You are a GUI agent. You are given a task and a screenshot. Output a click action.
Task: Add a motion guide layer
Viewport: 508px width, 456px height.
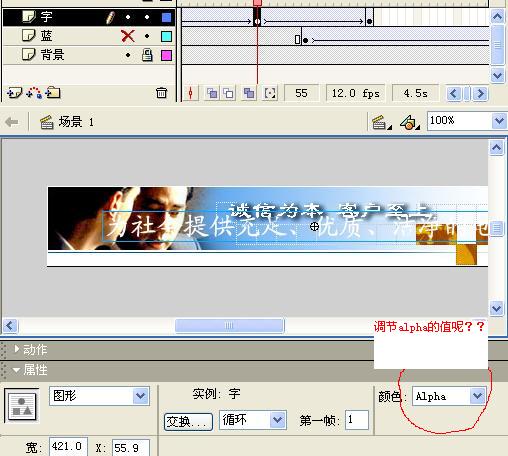(34, 93)
